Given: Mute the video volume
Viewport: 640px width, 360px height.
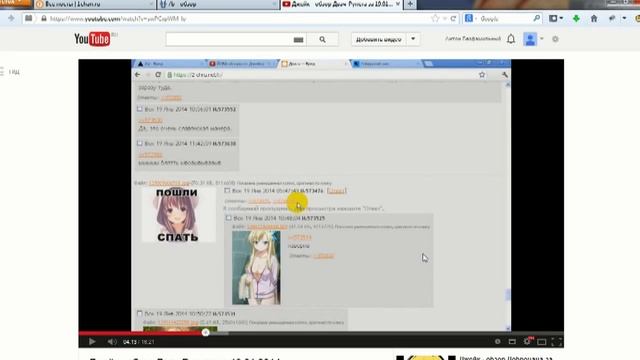Looking at the screenshot, I should (x=111, y=342).
